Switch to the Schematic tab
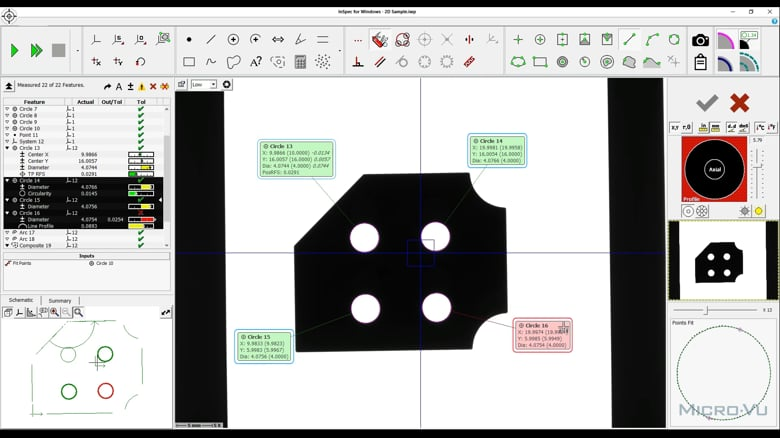Screen dimensions: 780x438 (21, 300)
